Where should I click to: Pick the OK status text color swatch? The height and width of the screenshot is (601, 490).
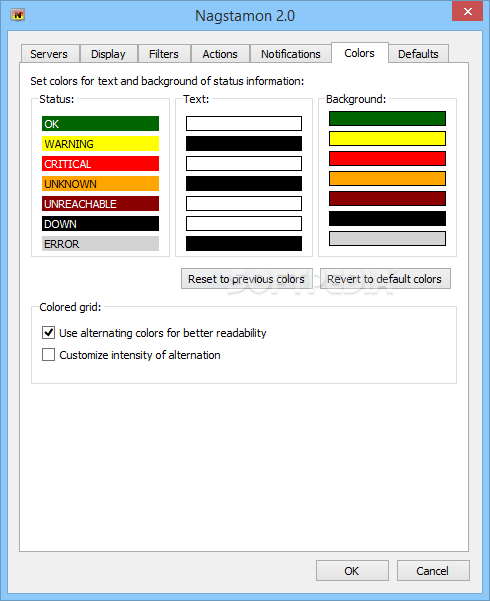(x=244, y=123)
